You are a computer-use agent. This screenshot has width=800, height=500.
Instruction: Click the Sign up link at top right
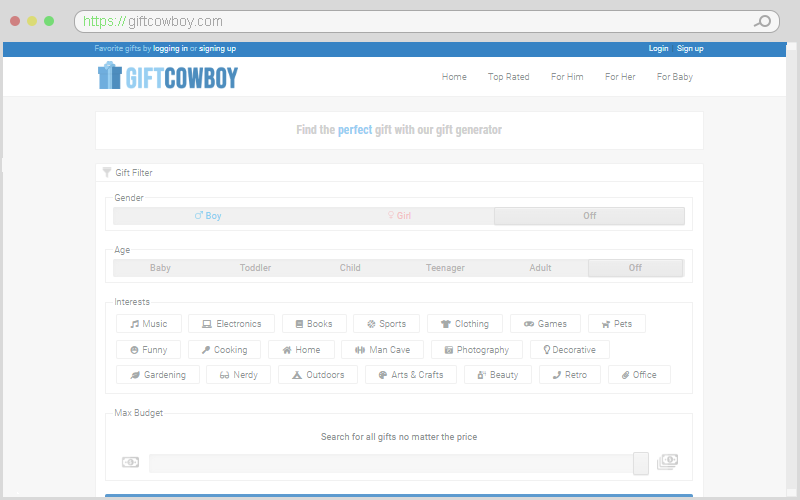[690, 49]
